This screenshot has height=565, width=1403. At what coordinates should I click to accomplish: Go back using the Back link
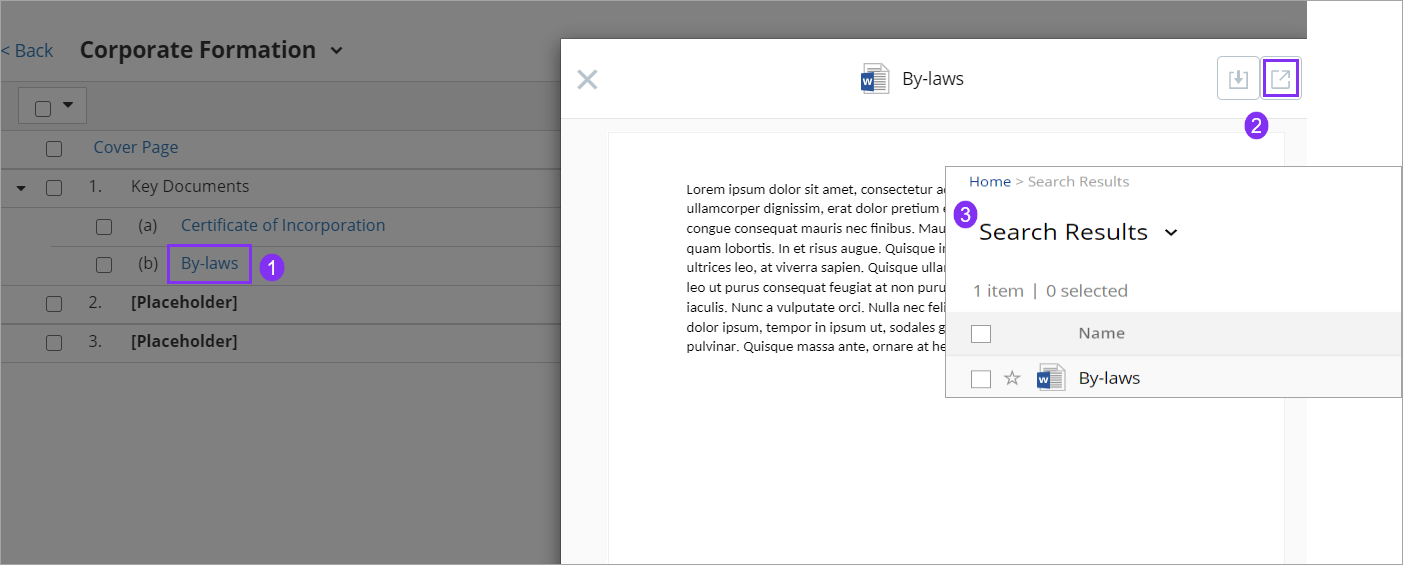[27, 50]
